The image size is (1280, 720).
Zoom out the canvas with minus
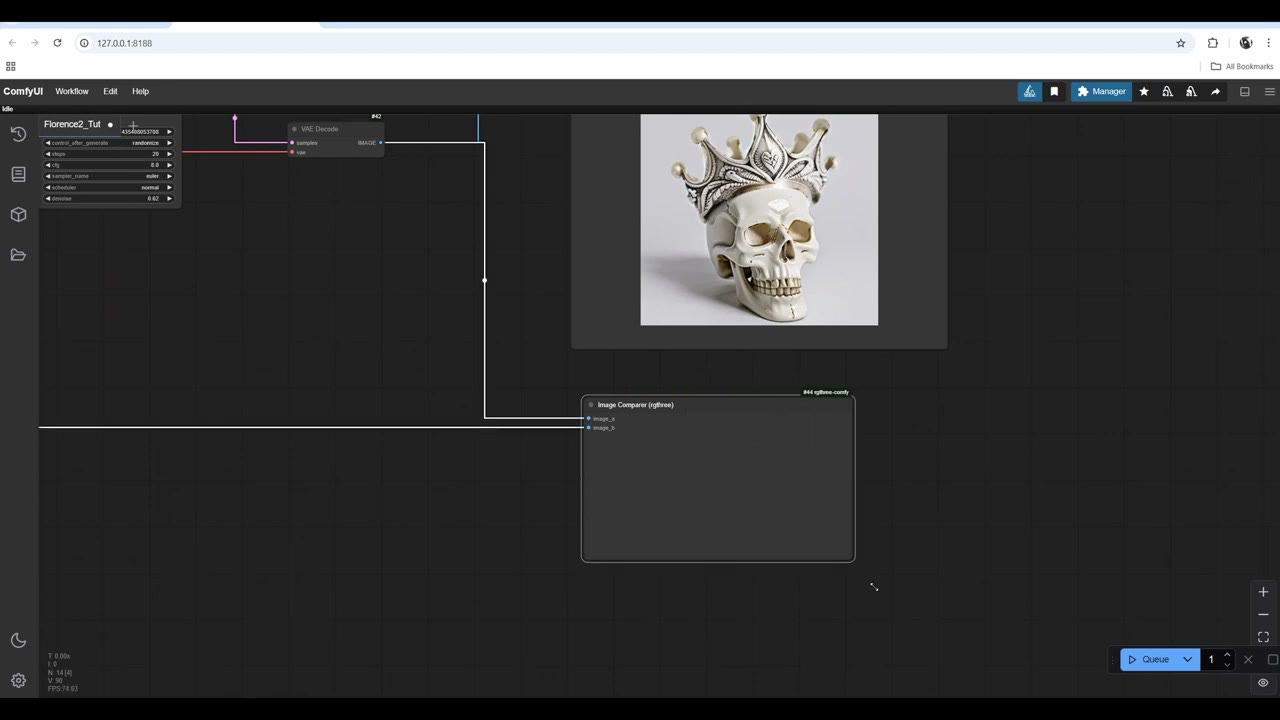pyautogui.click(x=1263, y=614)
